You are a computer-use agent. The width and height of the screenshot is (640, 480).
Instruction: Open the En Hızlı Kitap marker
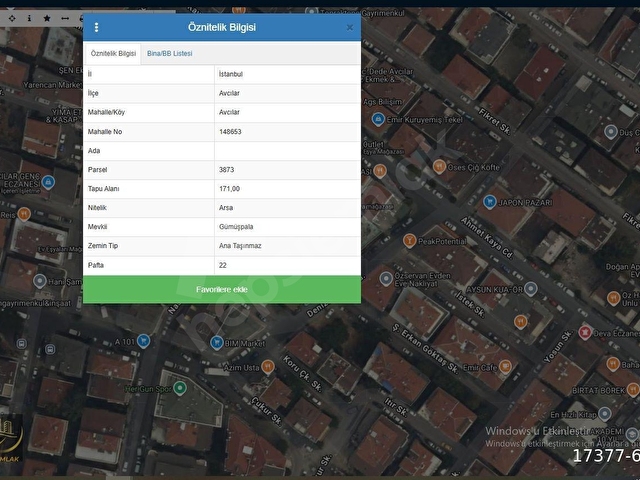pos(604,414)
